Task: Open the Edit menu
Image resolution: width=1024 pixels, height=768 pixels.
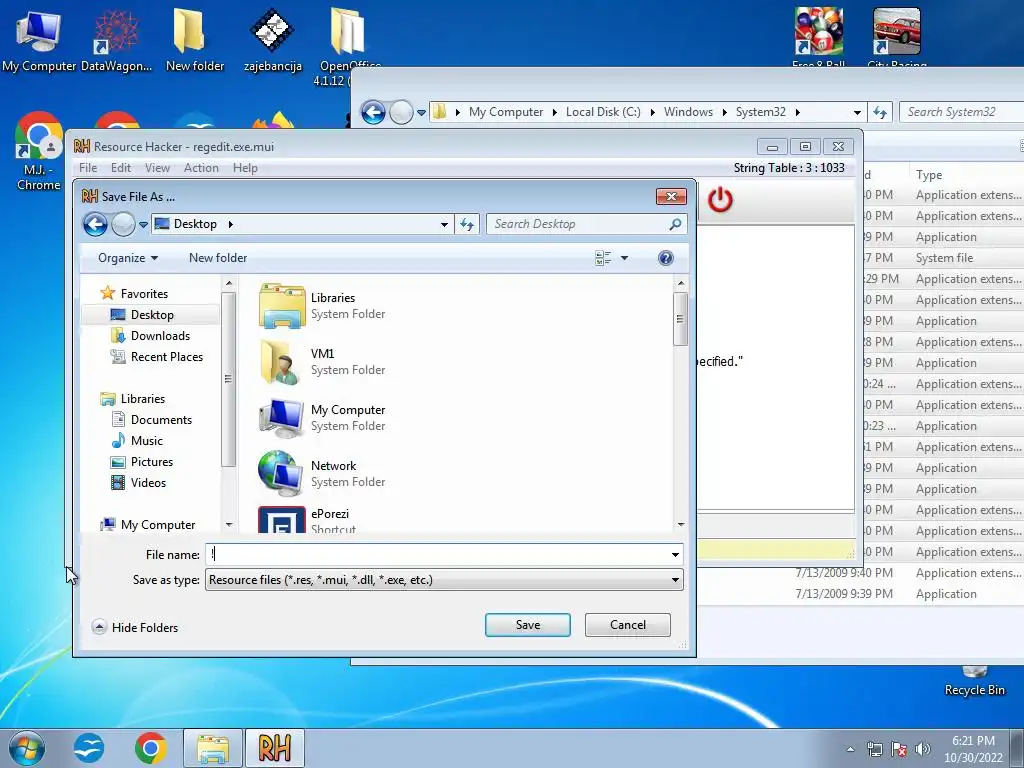Action: pyautogui.click(x=121, y=168)
